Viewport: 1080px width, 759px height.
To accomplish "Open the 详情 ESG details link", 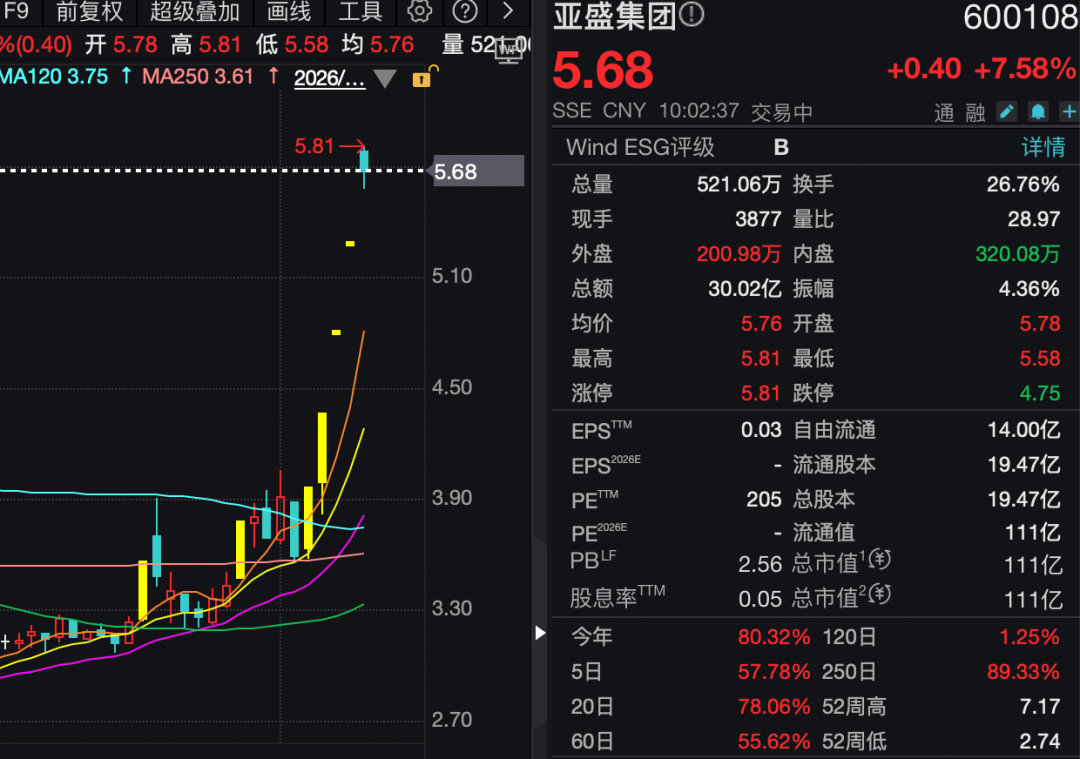I will pyautogui.click(x=1043, y=147).
